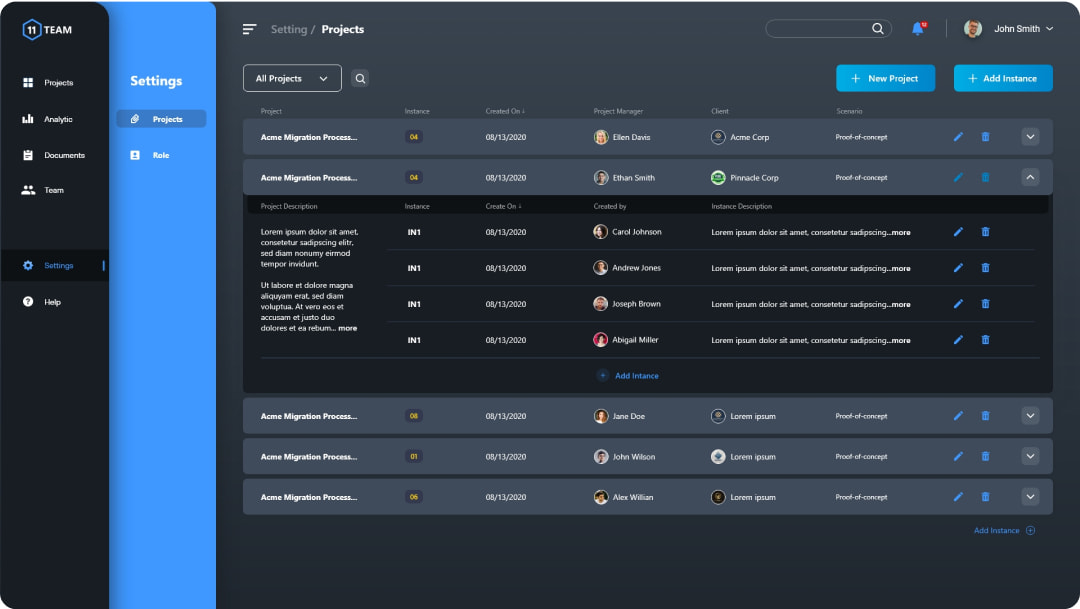Select the Role settings tab
The image size is (1080, 609).
160,155
